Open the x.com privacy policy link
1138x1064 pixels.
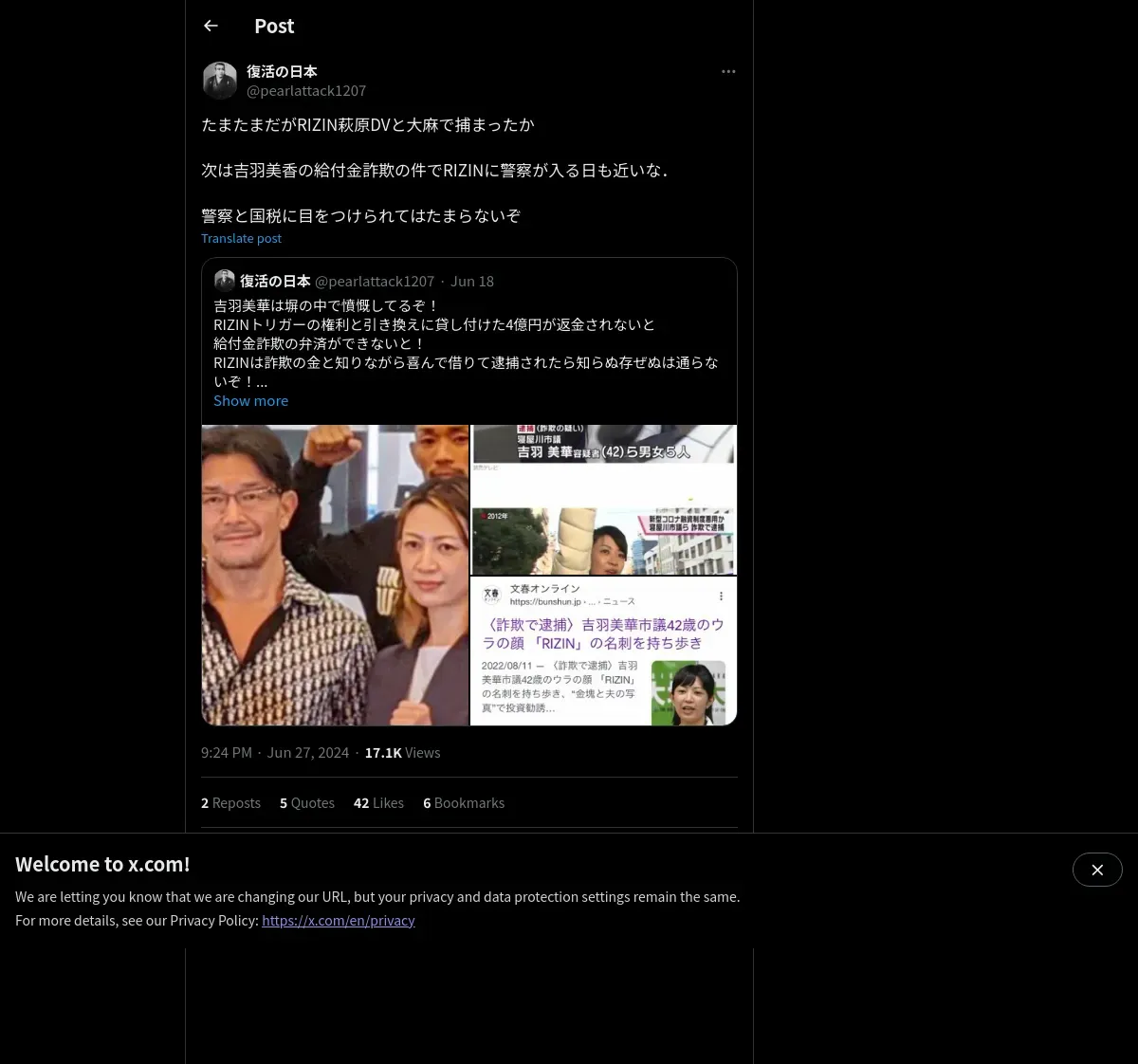tap(339, 920)
